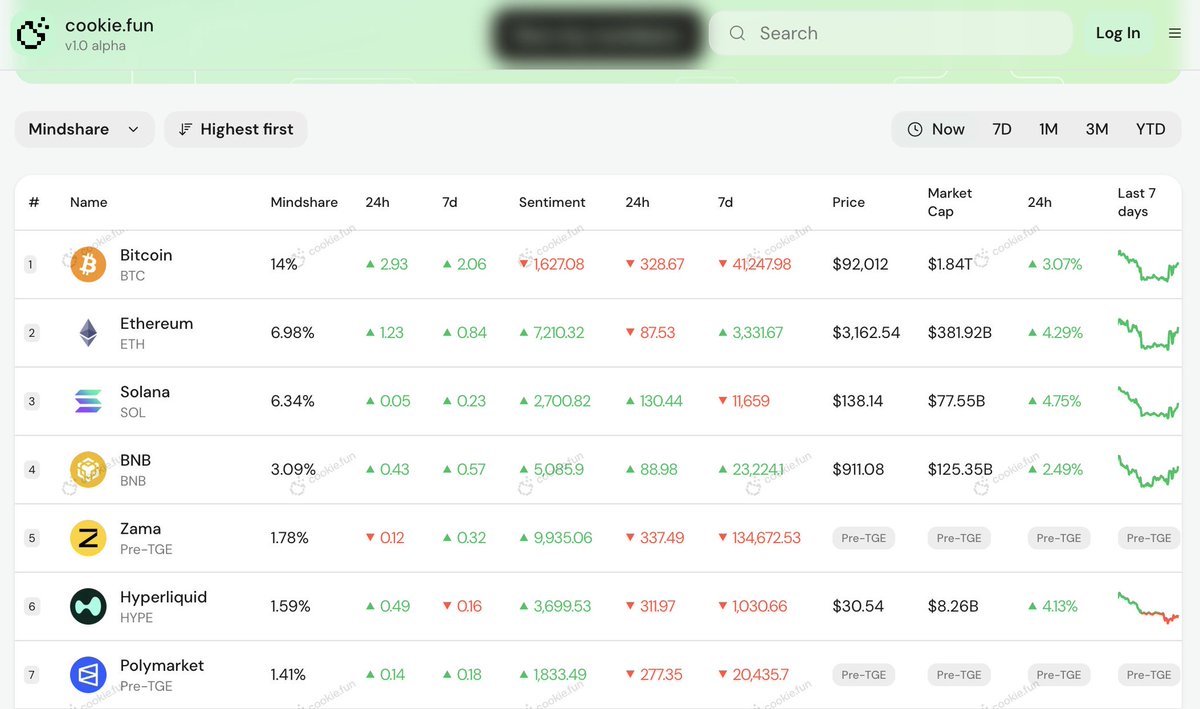Click the Hyperliquid logo icon
This screenshot has width=1200, height=709.
click(x=88, y=606)
